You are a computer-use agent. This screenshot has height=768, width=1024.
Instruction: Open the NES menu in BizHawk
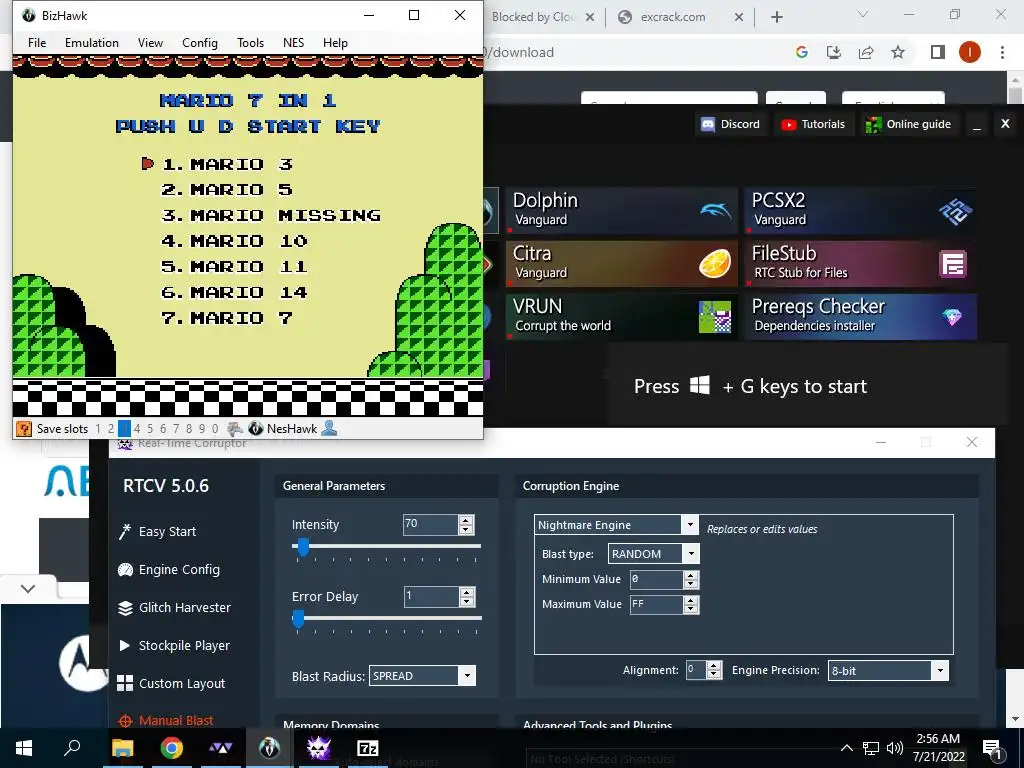click(293, 42)
